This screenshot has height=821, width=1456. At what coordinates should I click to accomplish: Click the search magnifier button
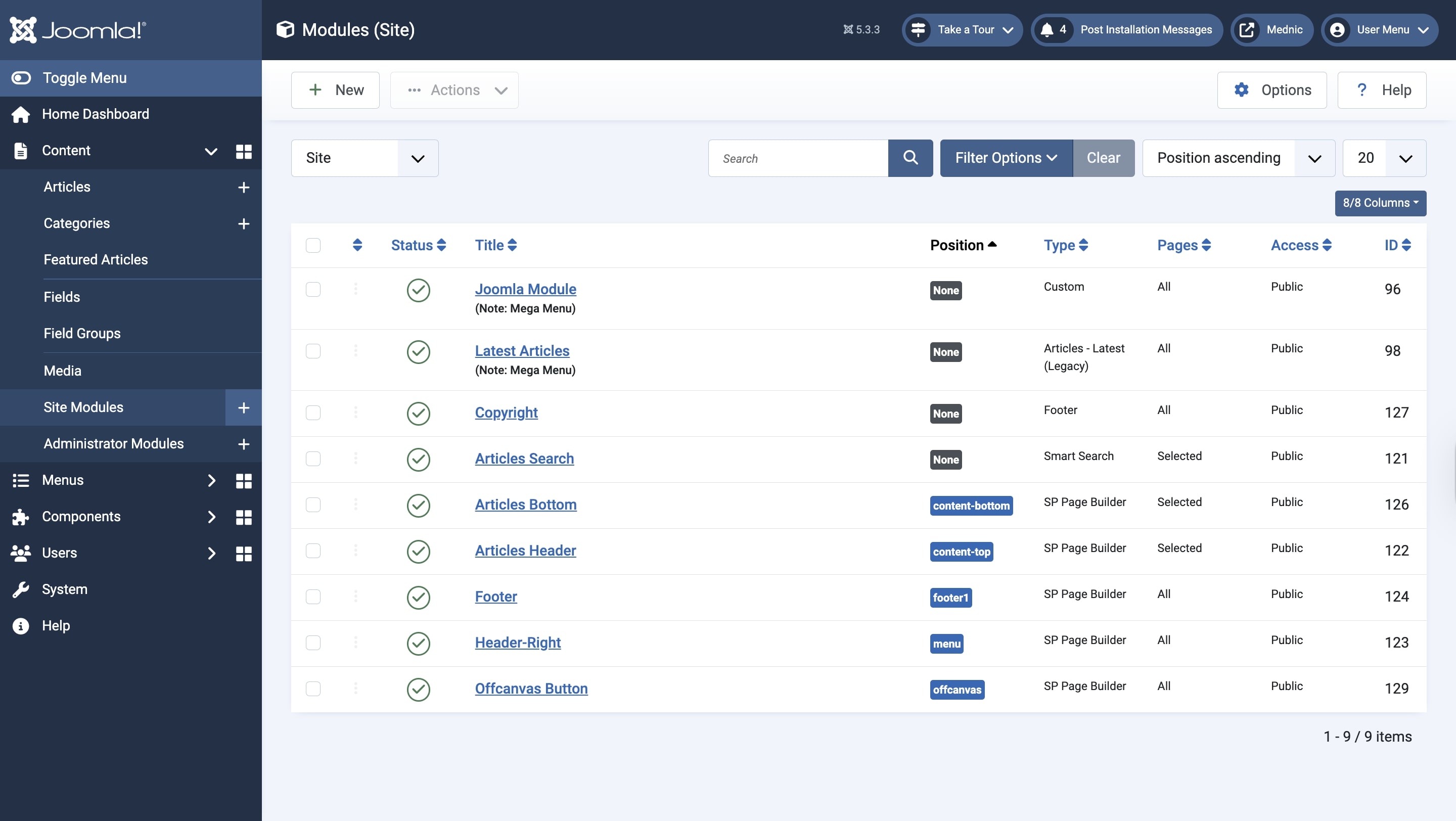910,158
